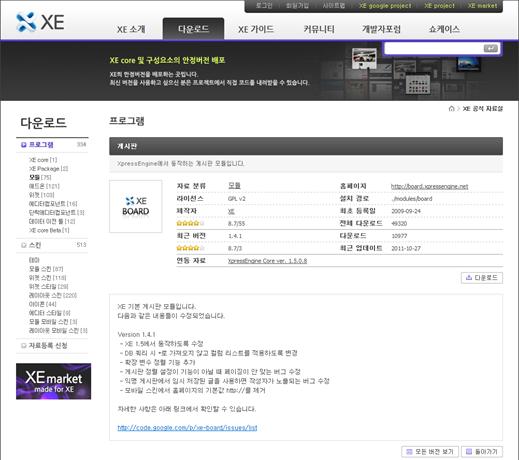Screen dimensions: 519x460
Task: Open the code.google.com xe-board issues link
Action: [x=187, y=428]
